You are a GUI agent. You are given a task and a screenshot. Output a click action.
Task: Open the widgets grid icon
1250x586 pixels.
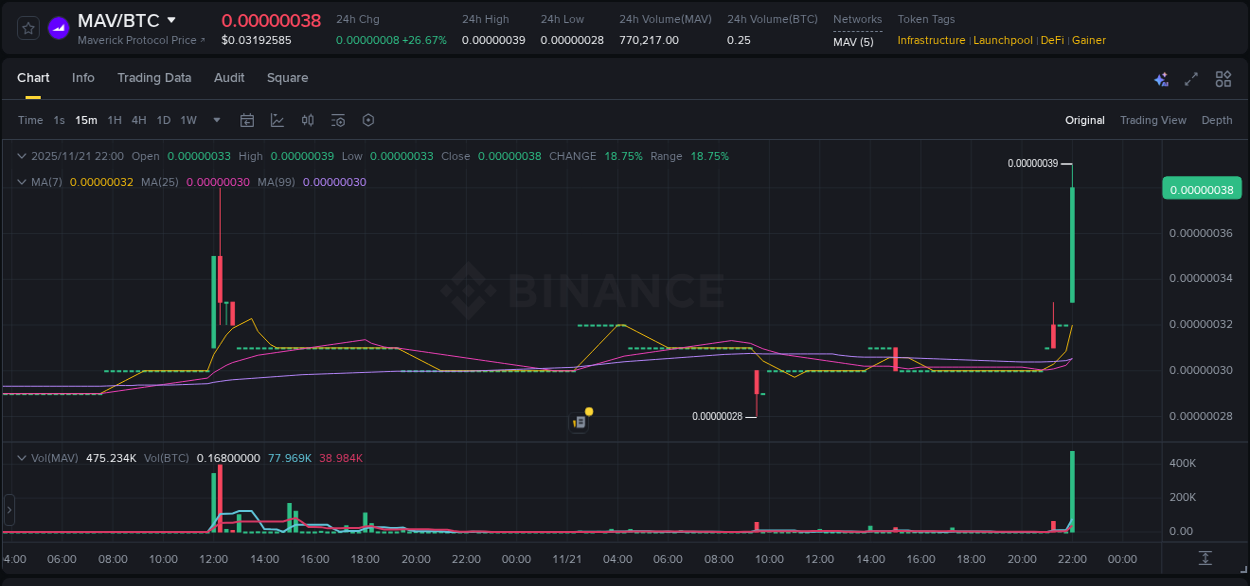point(1223,78)
